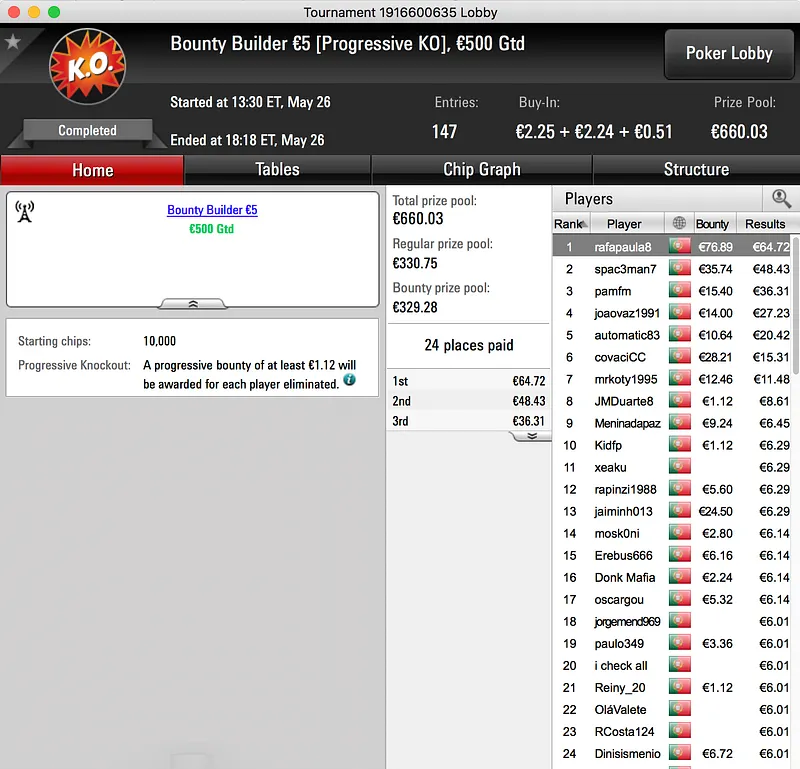
Task: Sort players by Bounty column
Action: tap(712, 224)
